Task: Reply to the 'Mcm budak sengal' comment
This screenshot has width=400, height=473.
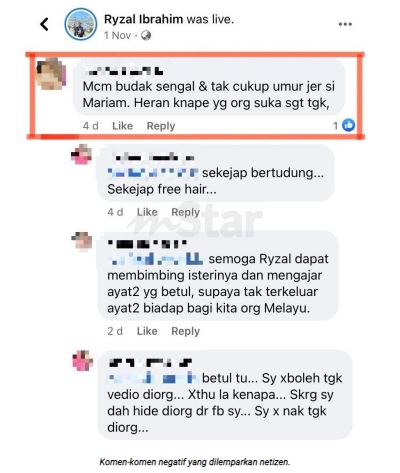Action: 161,126
